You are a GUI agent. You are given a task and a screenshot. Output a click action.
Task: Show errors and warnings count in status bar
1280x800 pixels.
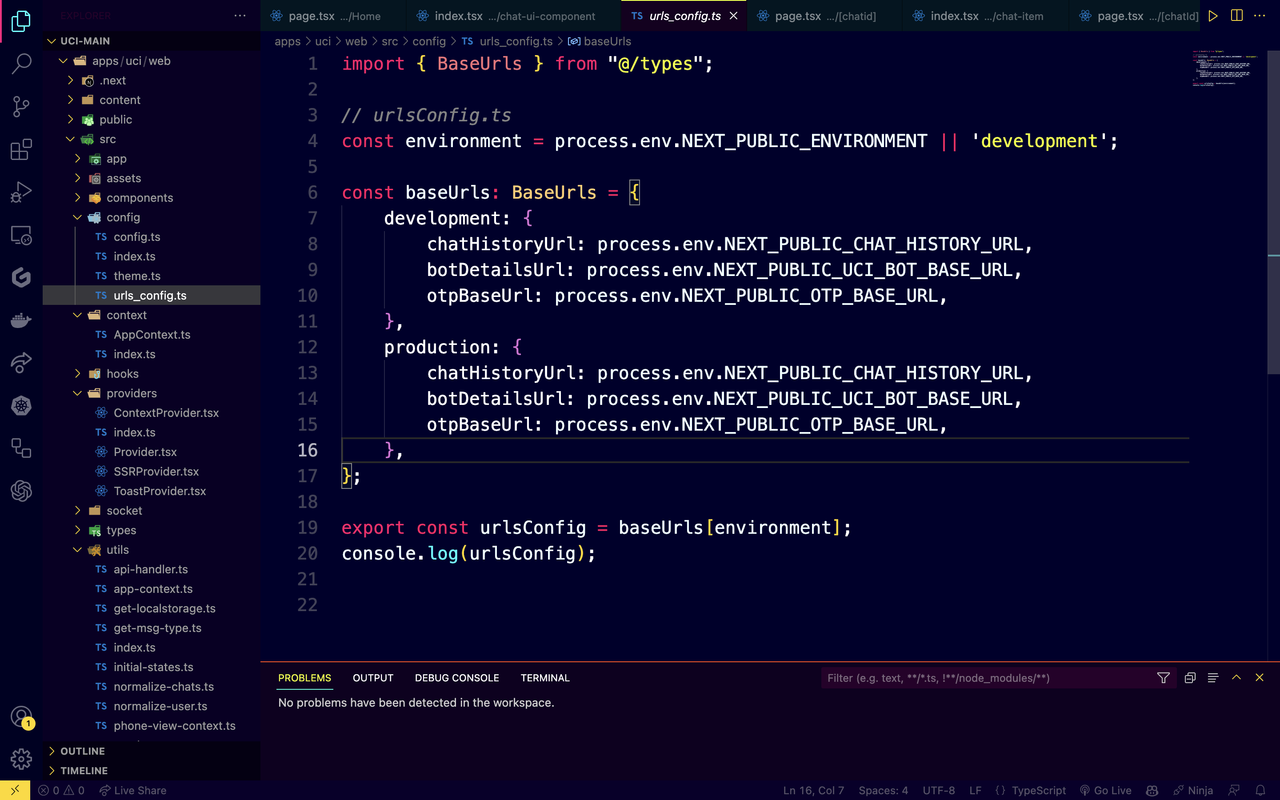pyautogui.click(x=61, y=790)
